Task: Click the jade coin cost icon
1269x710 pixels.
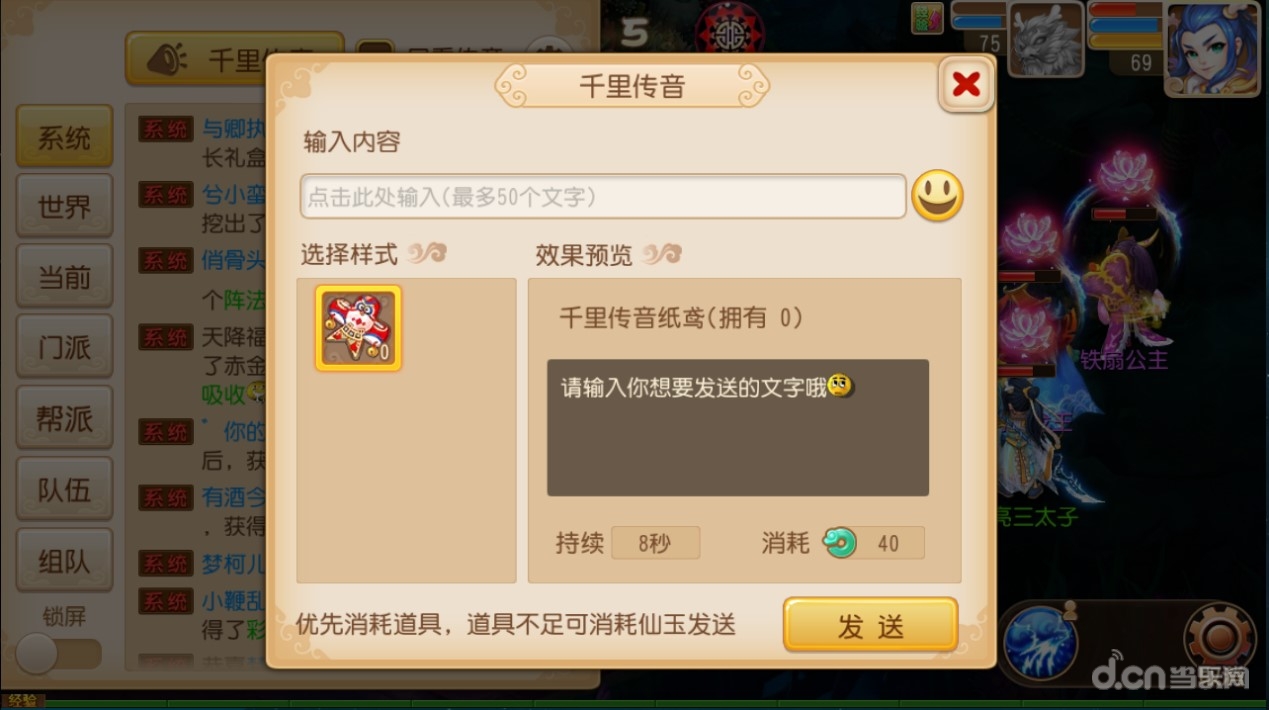Action: click(x=839, y=543)
